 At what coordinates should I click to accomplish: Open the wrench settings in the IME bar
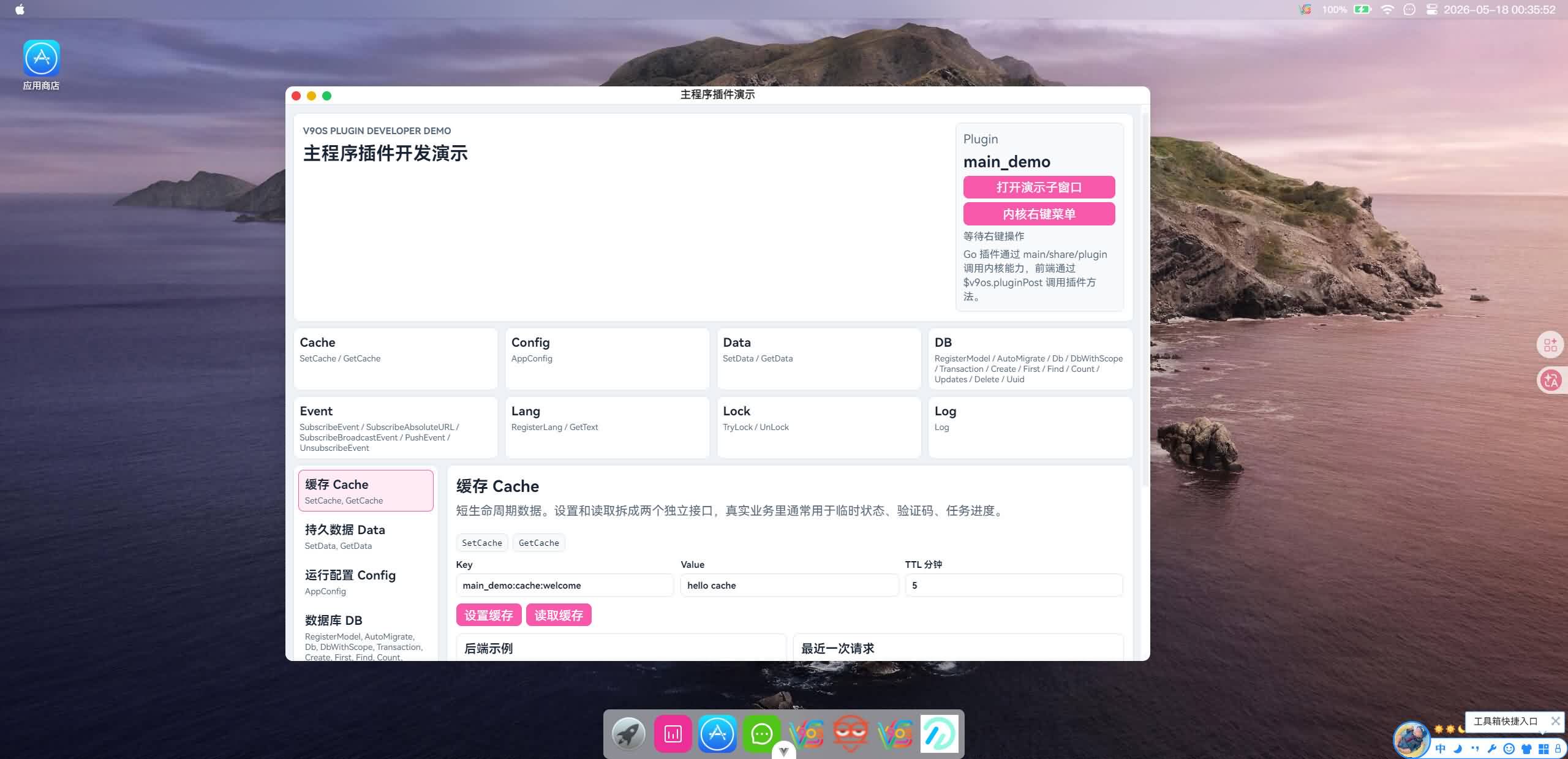pyautogui.click(x=1492, y=749)
